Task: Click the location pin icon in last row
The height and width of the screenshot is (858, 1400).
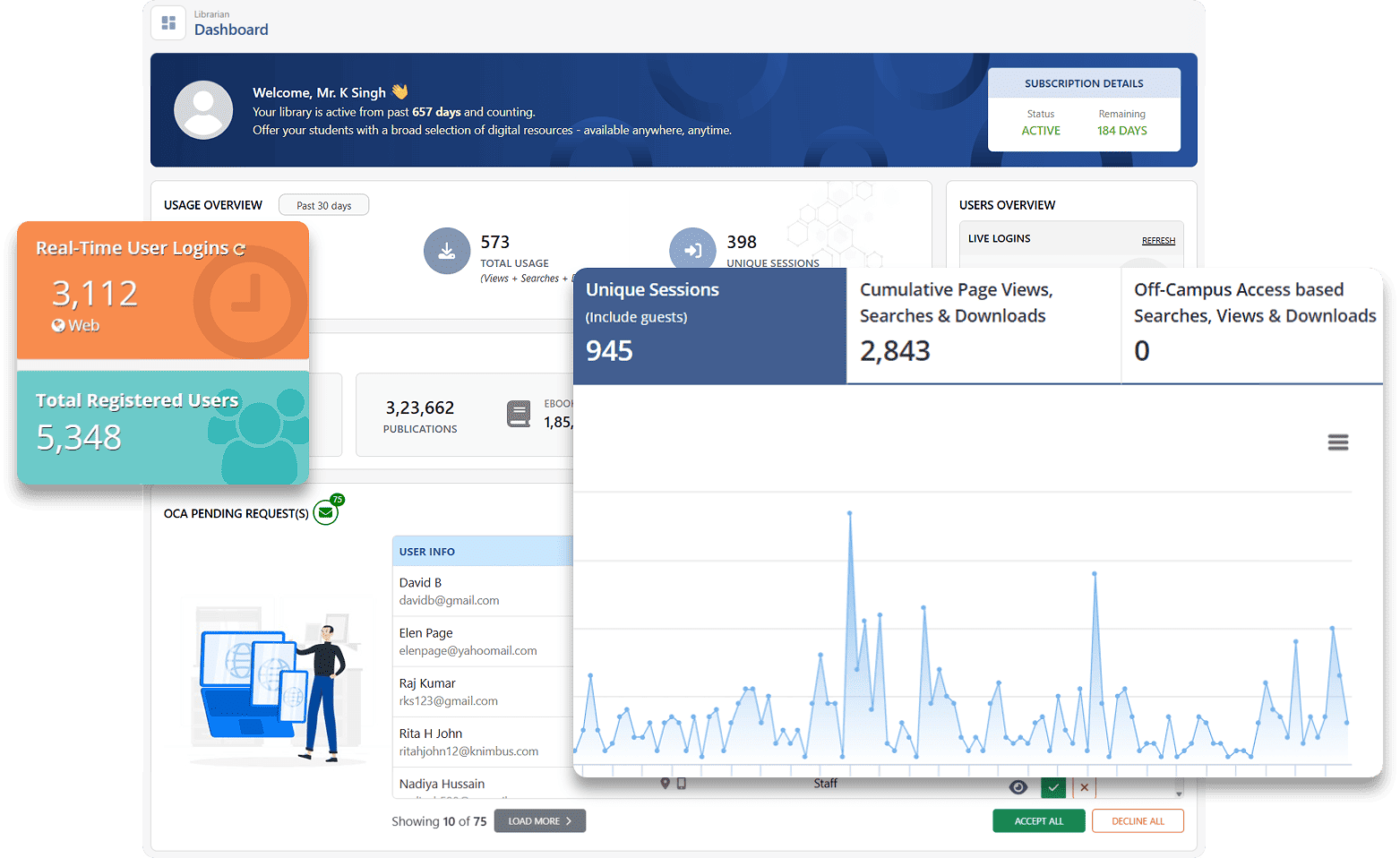Action: point(665,784)
